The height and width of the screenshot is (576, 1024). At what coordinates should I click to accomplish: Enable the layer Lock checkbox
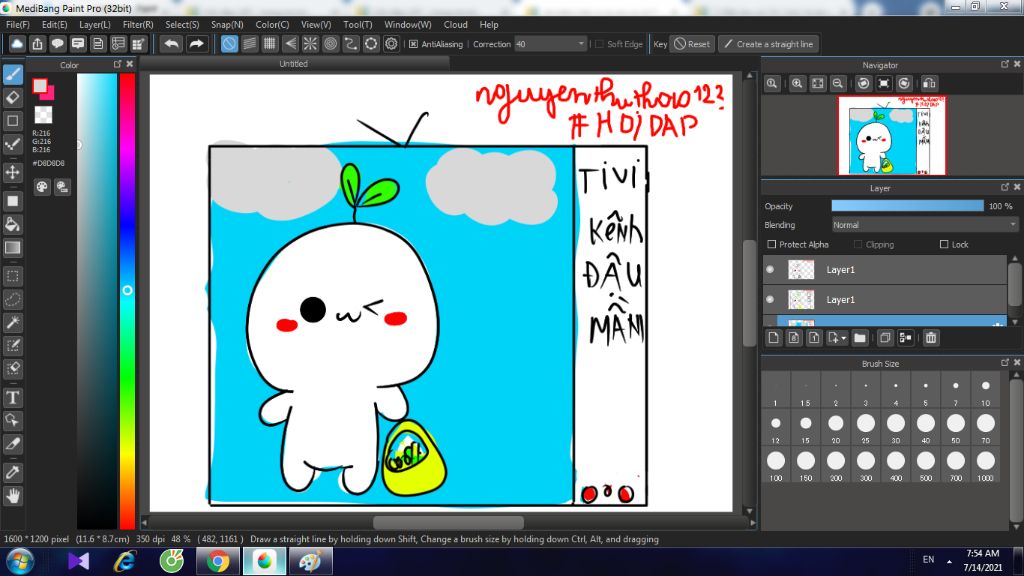tap(944, 244)
